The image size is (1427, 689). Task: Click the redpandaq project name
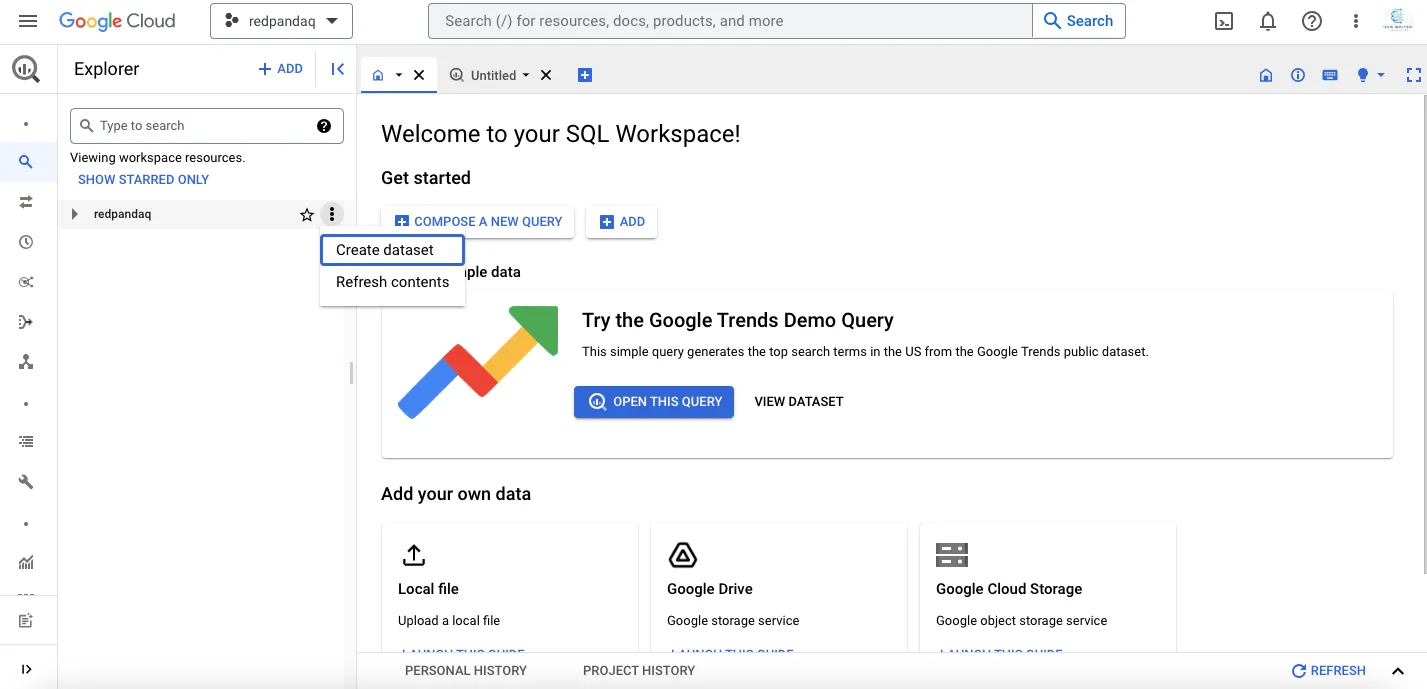[x=122, y=214]
